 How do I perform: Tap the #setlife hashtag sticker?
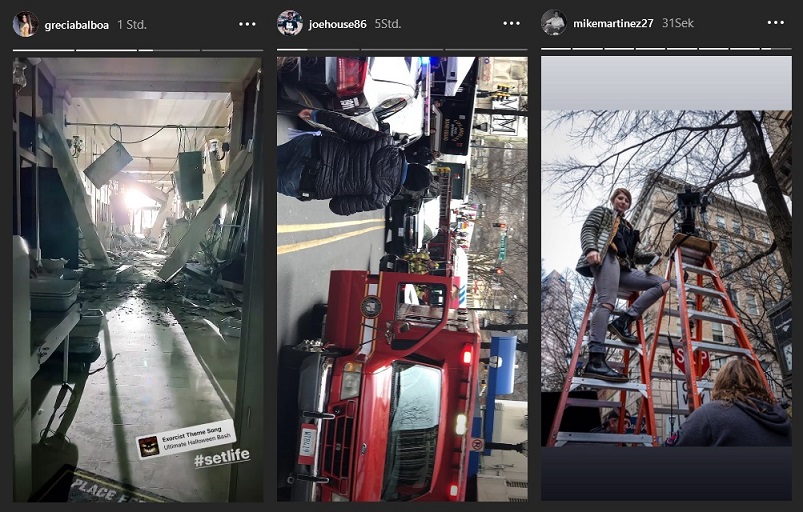tap(222, 457)
